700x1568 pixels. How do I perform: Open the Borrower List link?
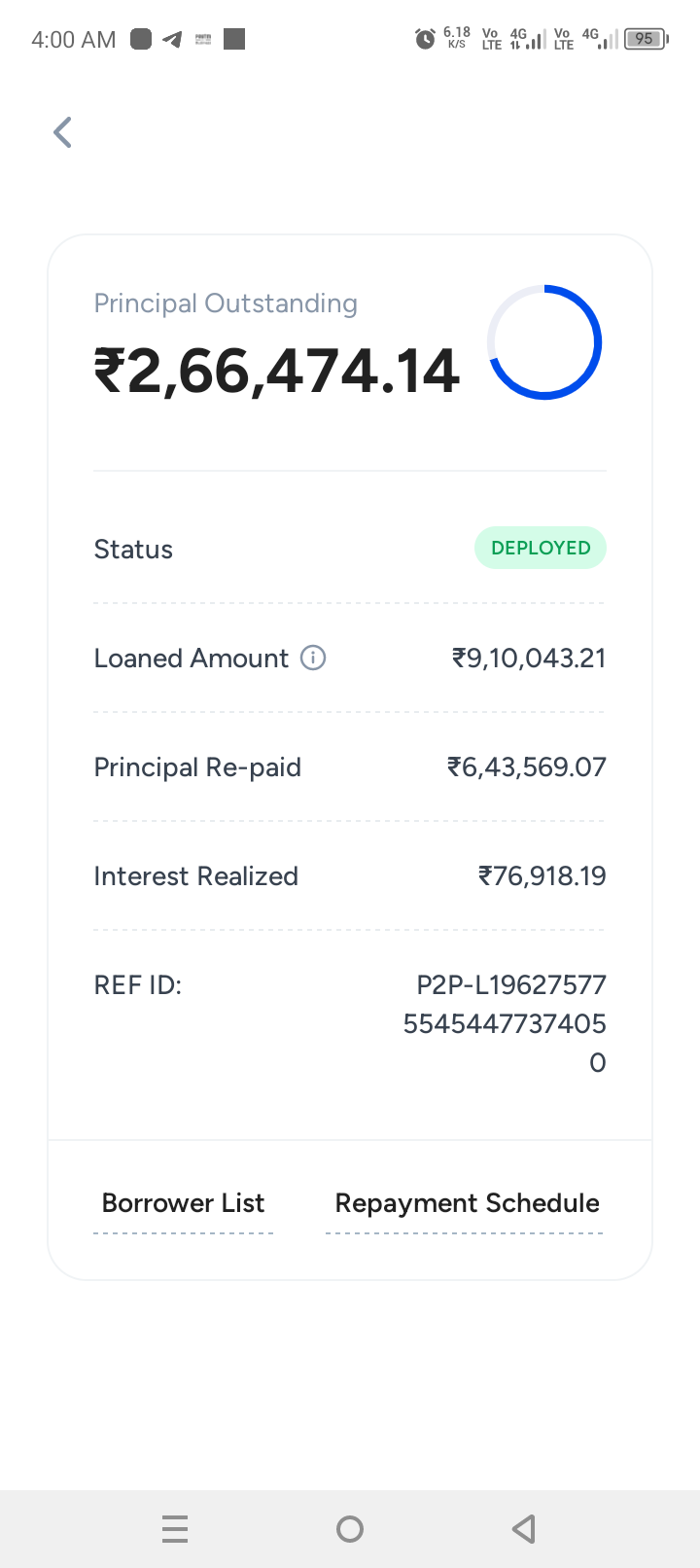pos(183,1203)
